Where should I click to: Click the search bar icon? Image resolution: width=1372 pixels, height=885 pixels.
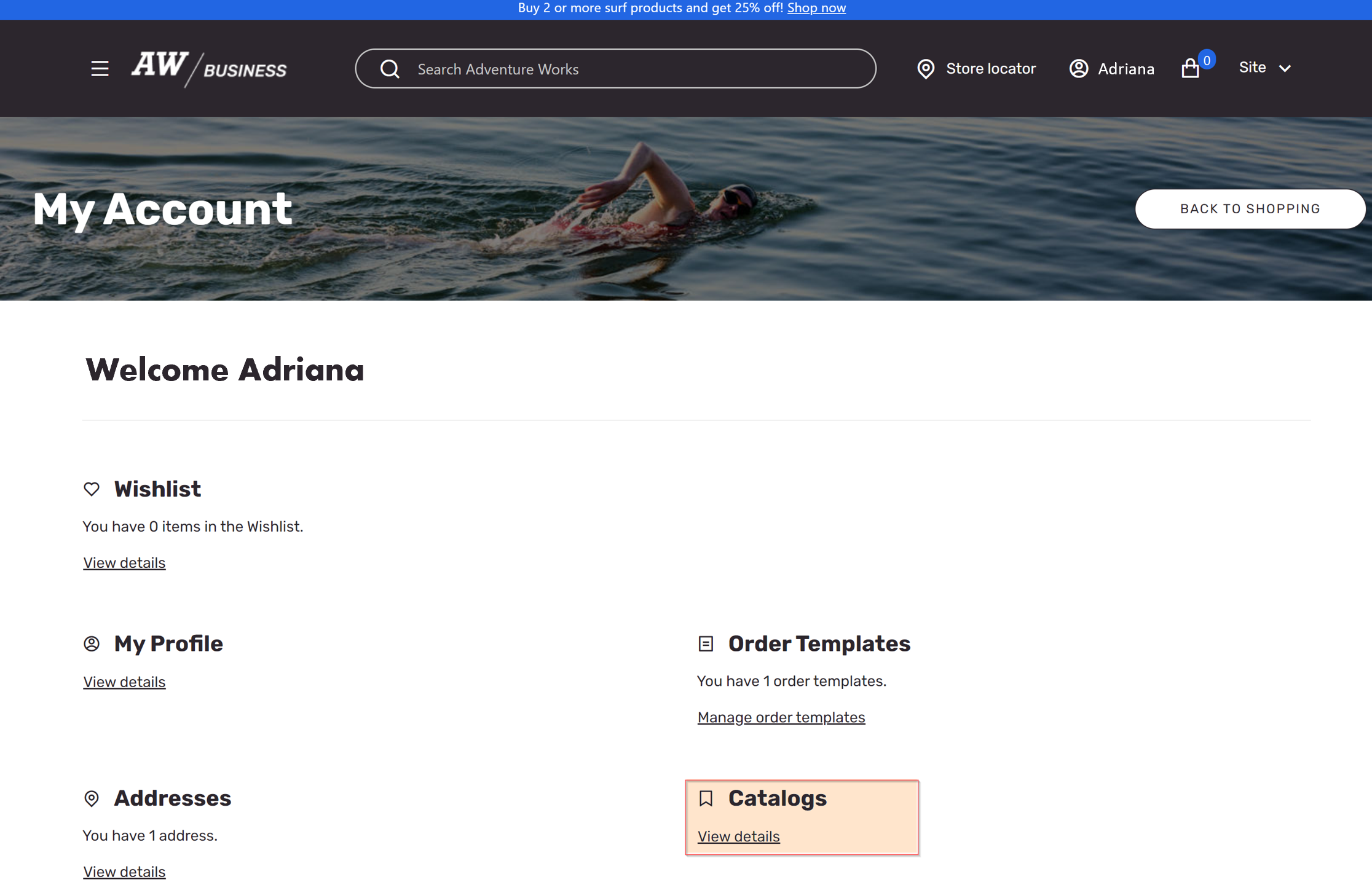pos(389,68)
